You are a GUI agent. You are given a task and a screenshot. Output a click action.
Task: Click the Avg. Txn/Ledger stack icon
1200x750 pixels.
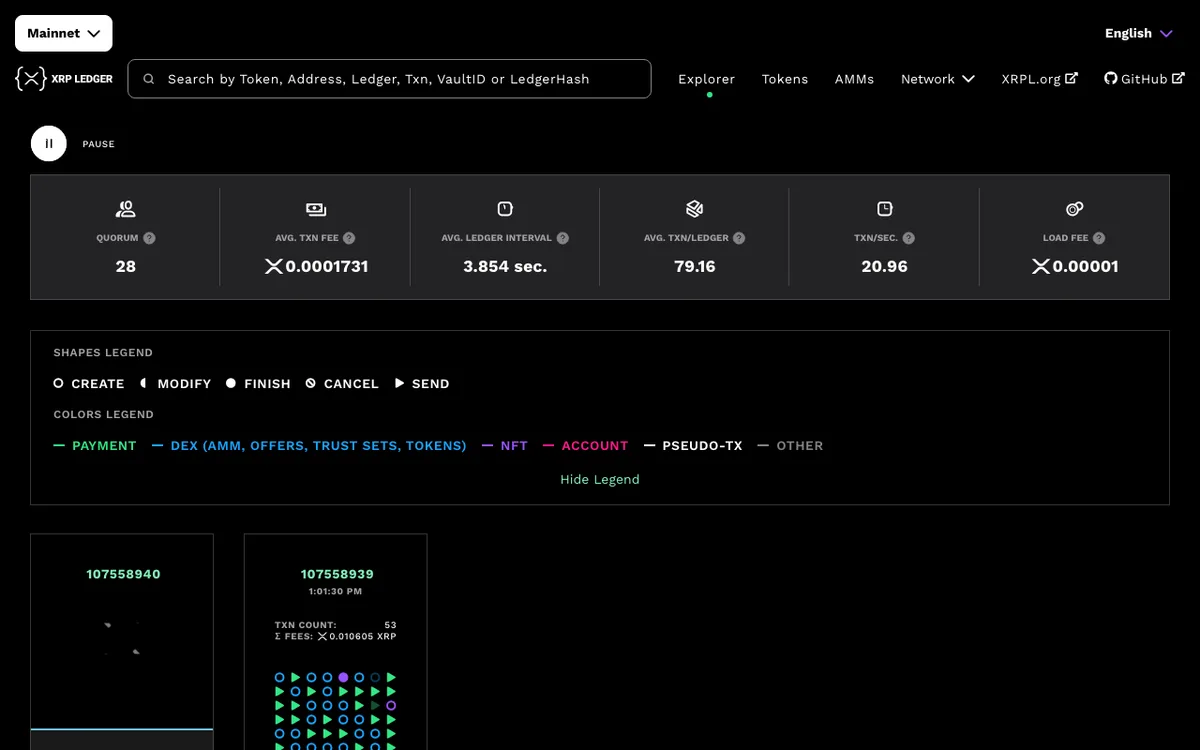(x=695, y=209)
